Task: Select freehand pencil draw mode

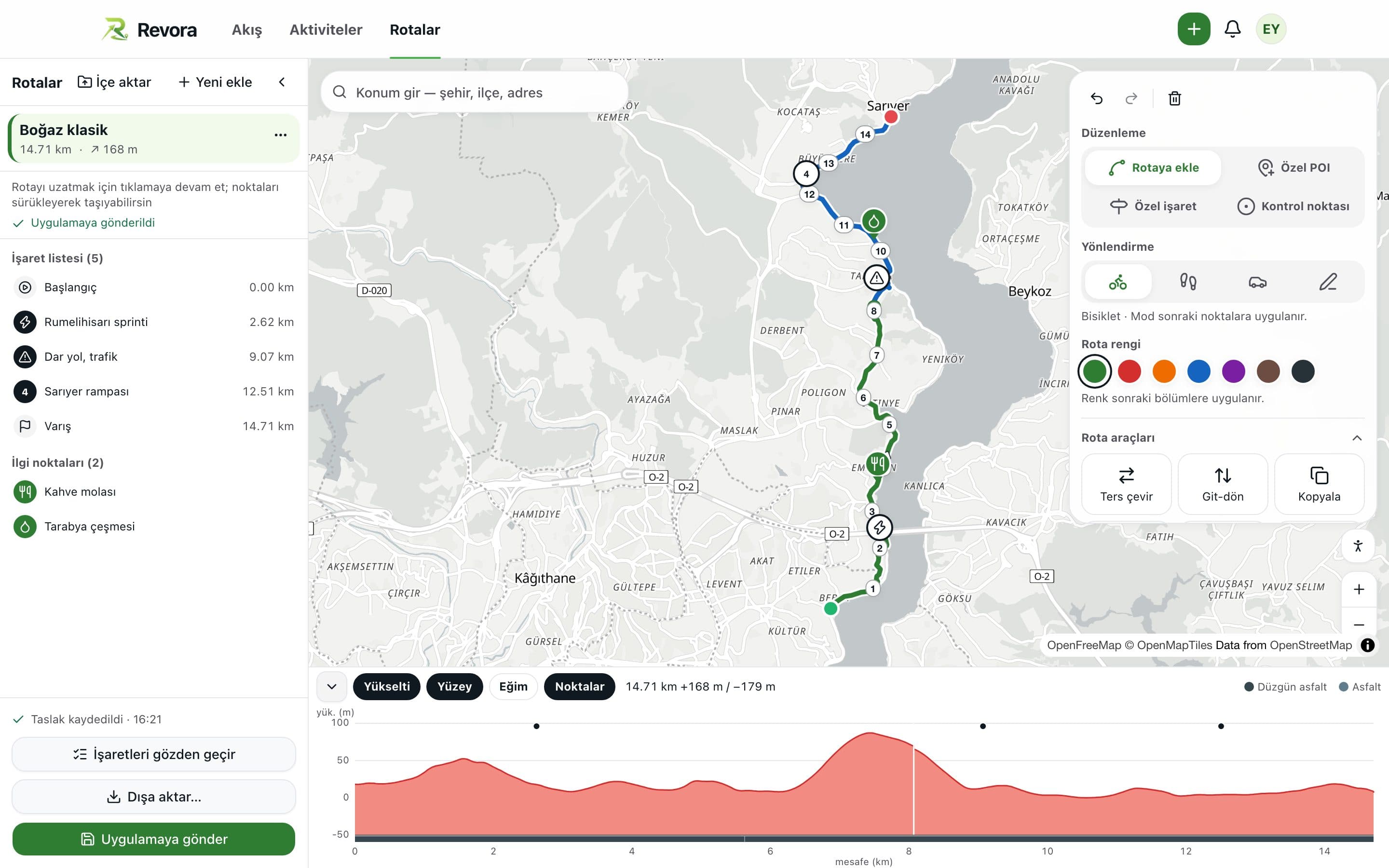Action: pos(1328,282)
